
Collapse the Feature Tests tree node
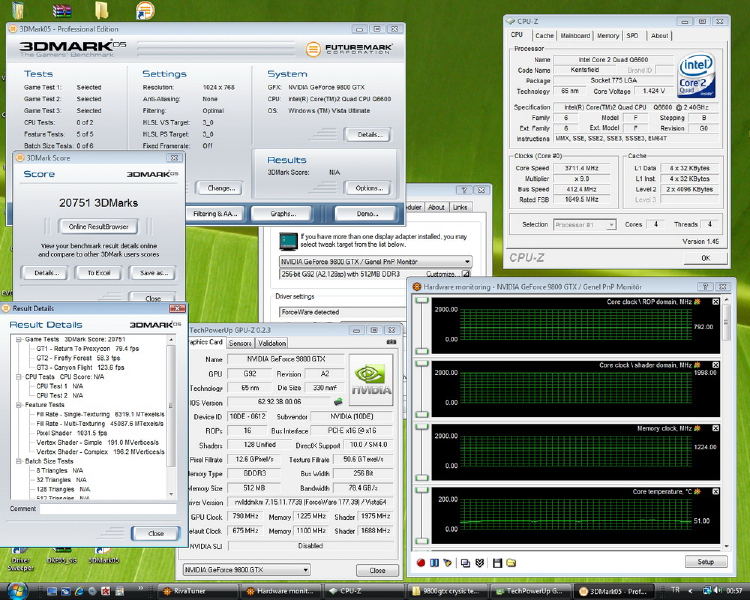[x=19, y=405]
